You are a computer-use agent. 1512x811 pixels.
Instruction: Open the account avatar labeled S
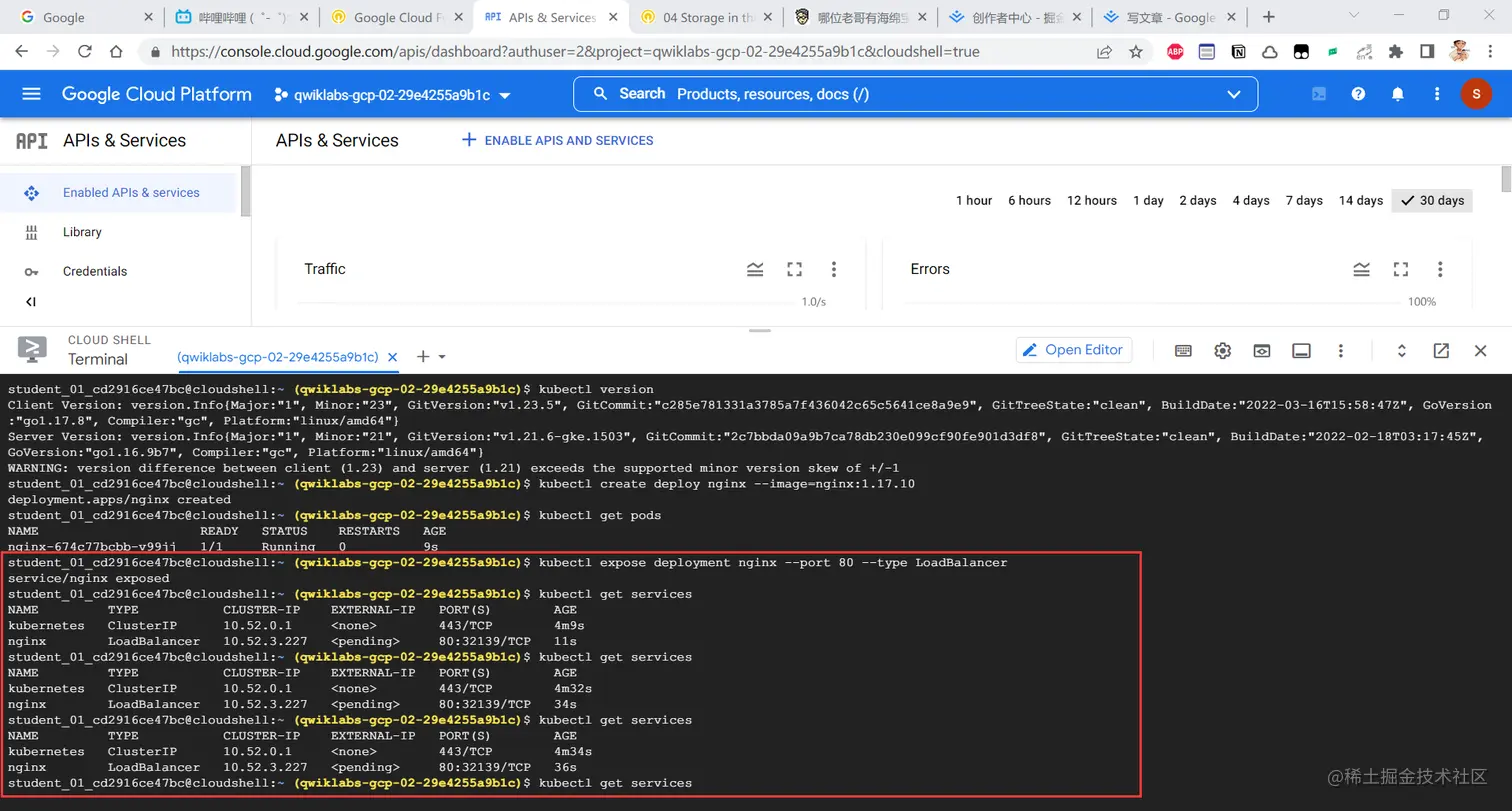[1476, 94]
